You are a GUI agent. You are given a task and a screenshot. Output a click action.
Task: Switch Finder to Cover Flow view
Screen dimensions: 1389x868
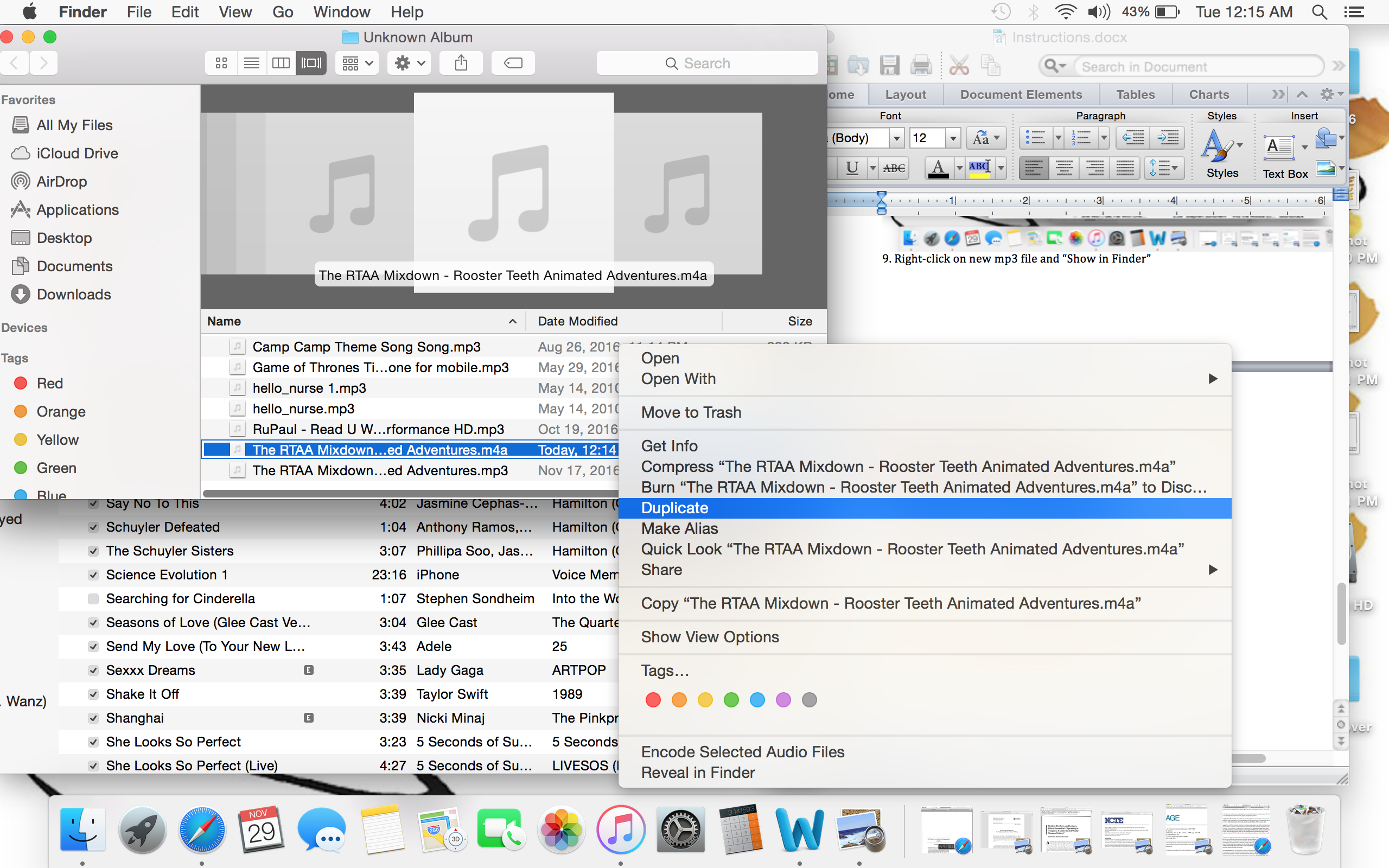[x=311, y=63]
